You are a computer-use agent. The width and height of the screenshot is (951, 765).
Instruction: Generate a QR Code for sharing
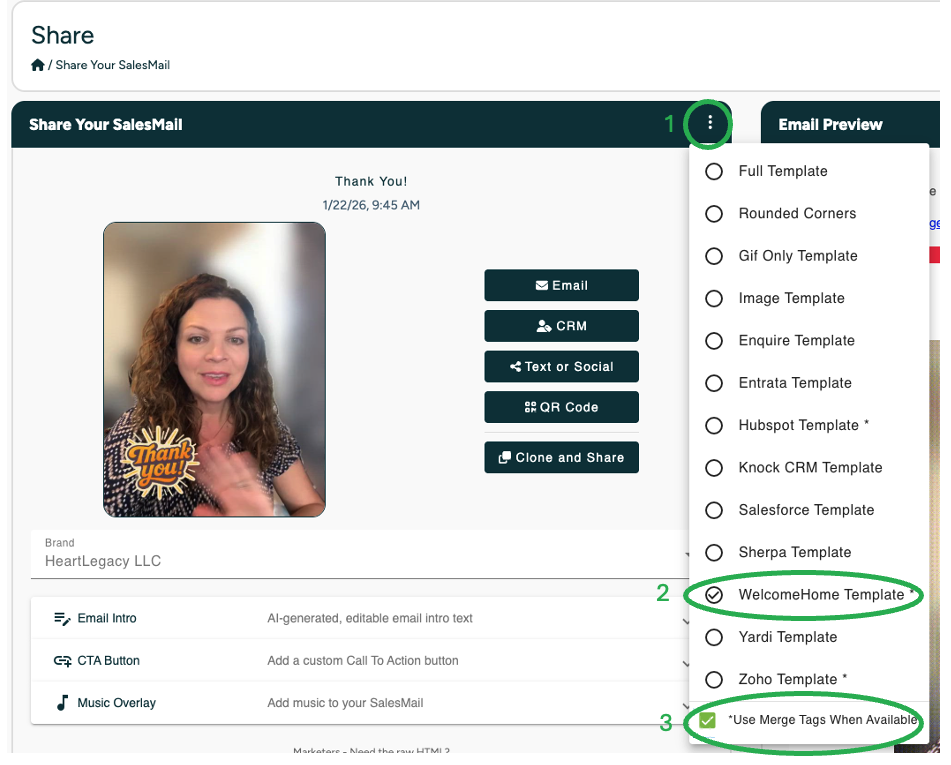pyautogui.click(x=561, y=407)
